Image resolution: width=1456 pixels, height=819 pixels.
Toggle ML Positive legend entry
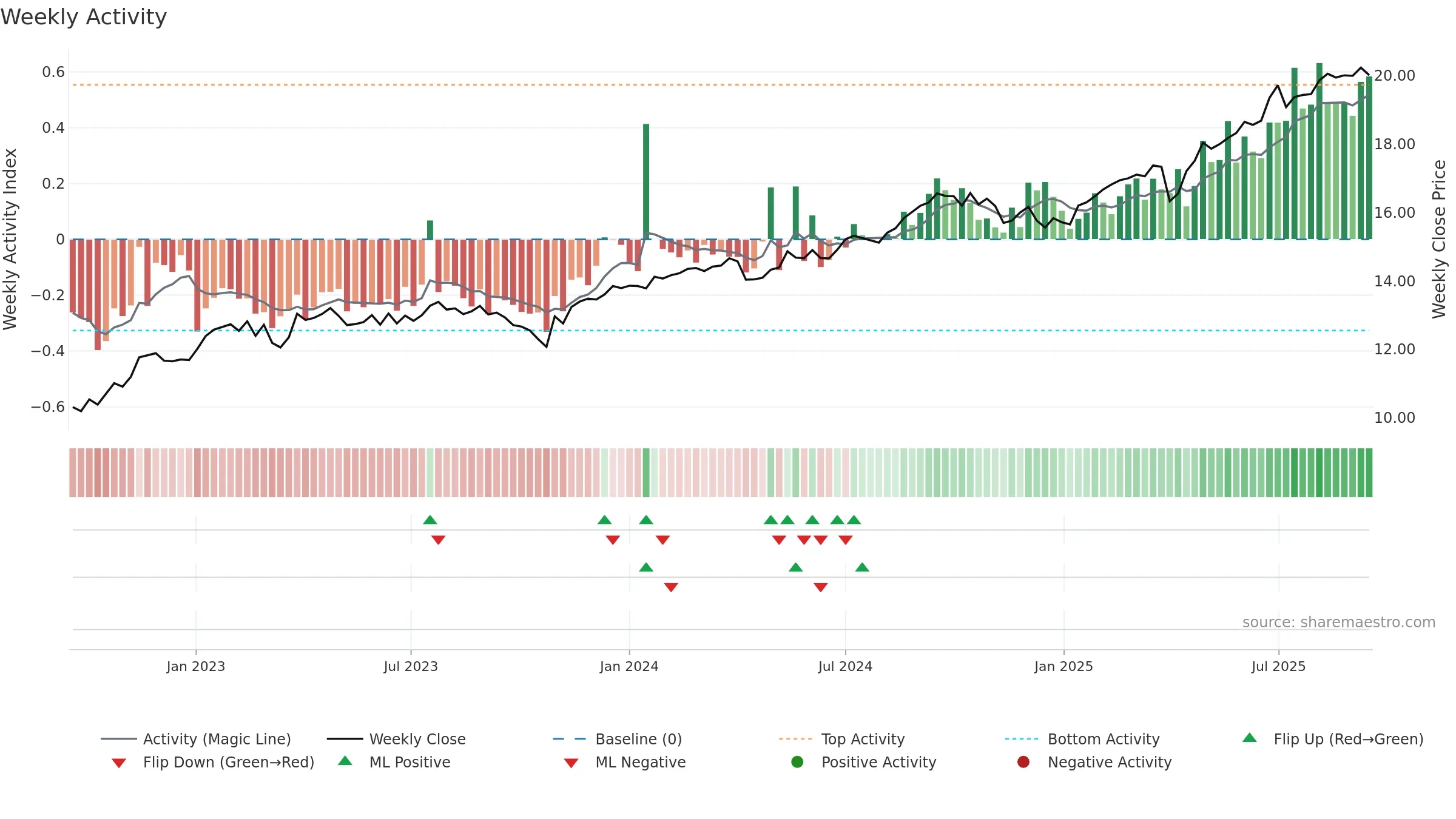[x=394, y=762]
